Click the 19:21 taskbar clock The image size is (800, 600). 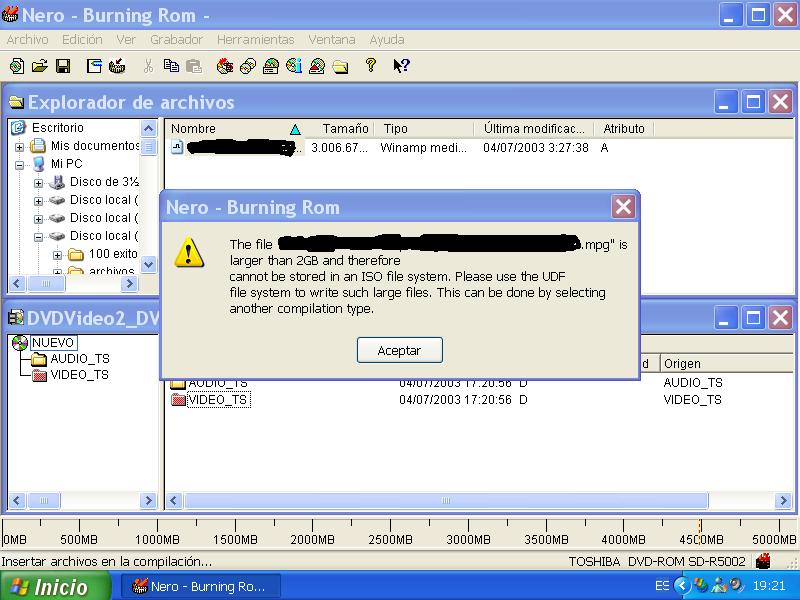point(769,586)
